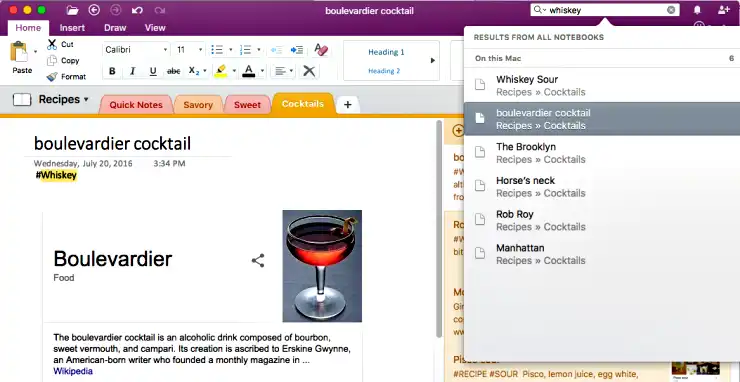
Task: Increase the indent level
Action: [297, 50]
